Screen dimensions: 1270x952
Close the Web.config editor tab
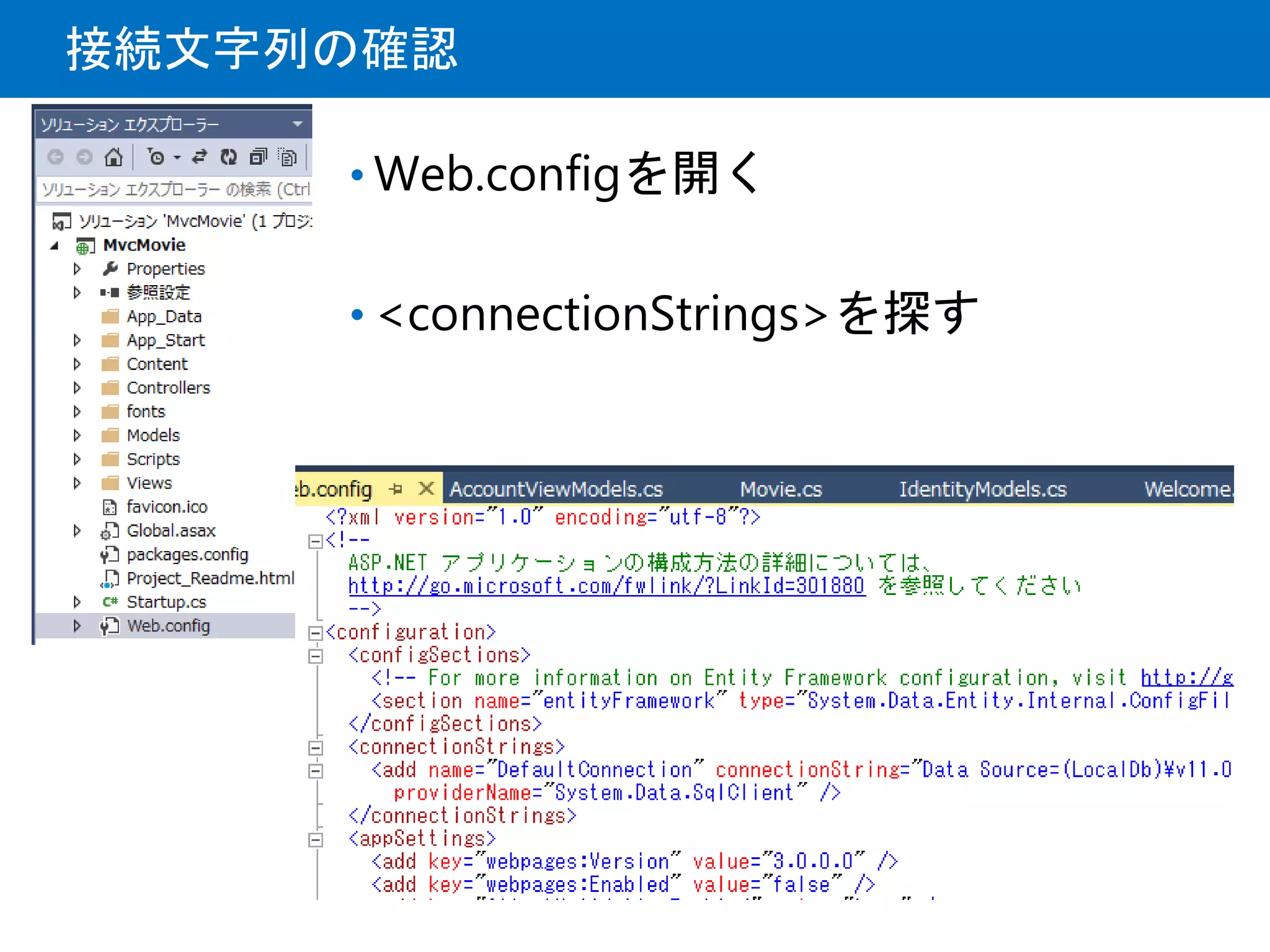pos(426,489)
